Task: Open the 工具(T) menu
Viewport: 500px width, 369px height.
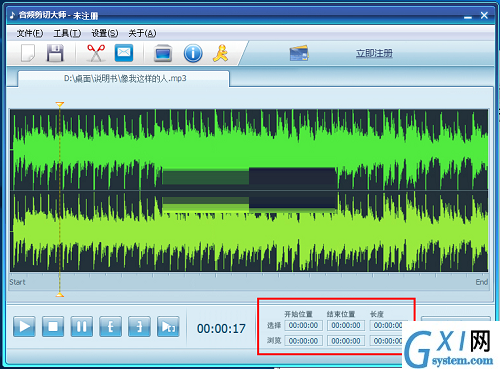Action: click(67, 33)
